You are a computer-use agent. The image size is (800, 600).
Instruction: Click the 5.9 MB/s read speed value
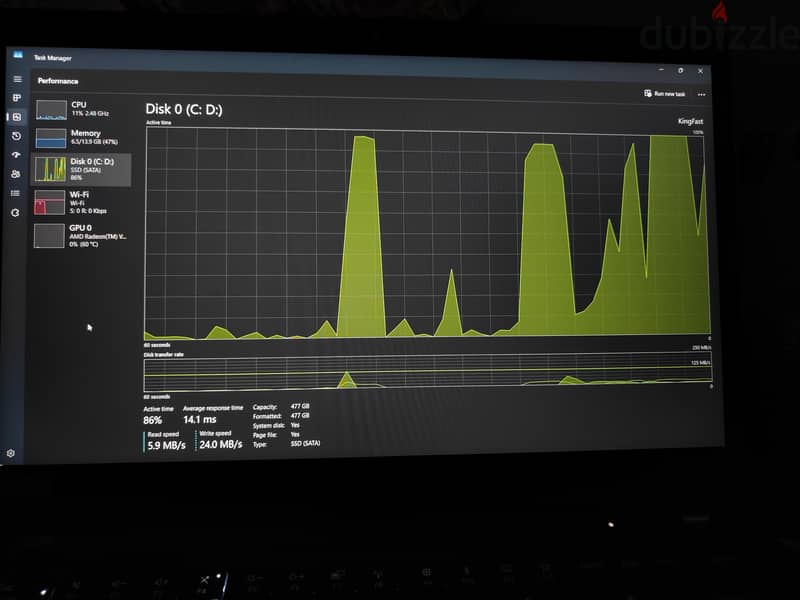click(x=166, y=445)
